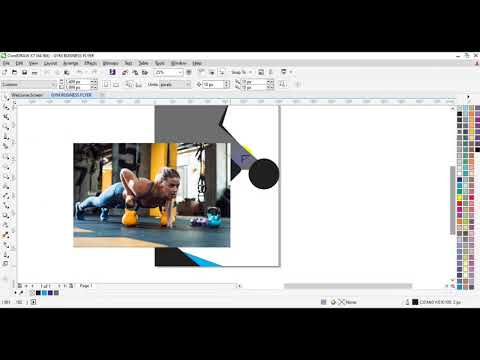Open the Options dialog icon
The height and width of the screenshot is (360, 480).
(x=261, y=72)
